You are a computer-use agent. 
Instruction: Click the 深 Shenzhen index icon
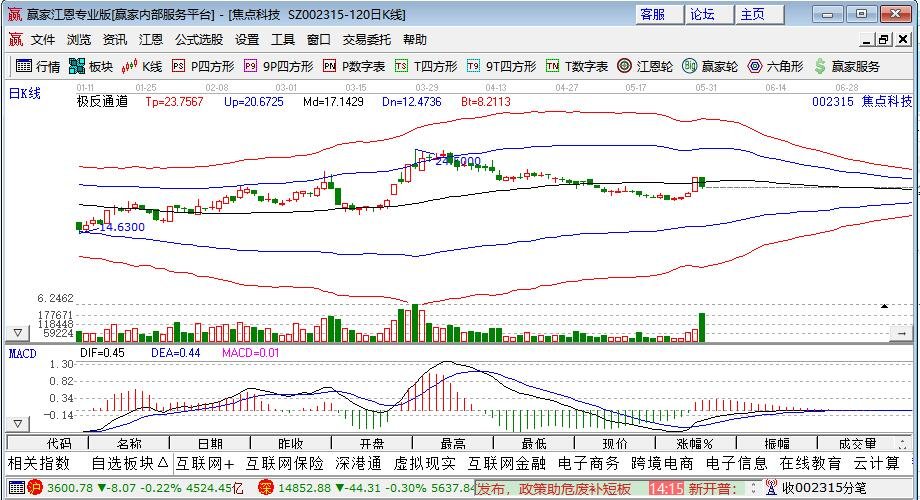pos(266,488)
